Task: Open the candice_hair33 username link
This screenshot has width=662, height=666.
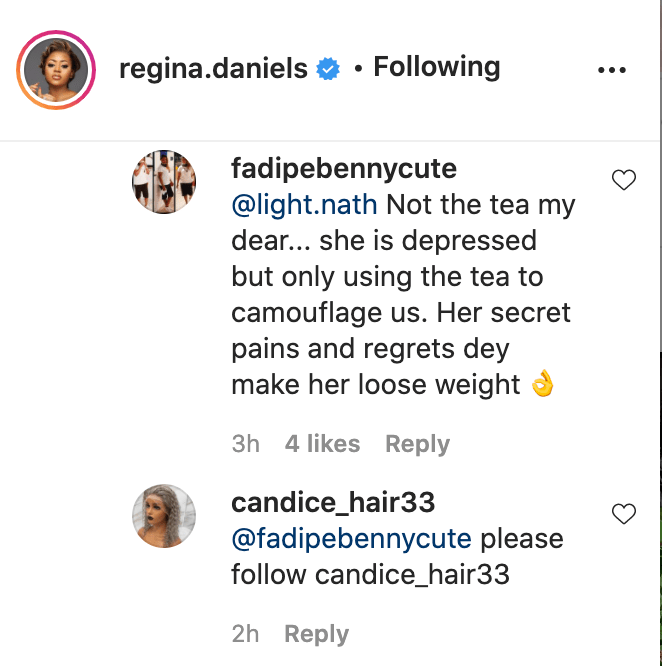Action: coord(333,502)
